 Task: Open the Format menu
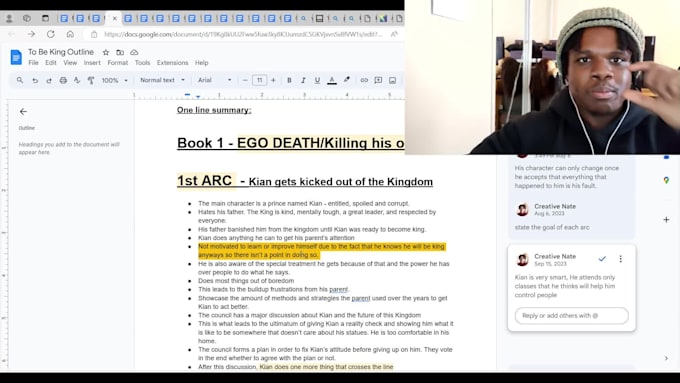coord(118,63)
